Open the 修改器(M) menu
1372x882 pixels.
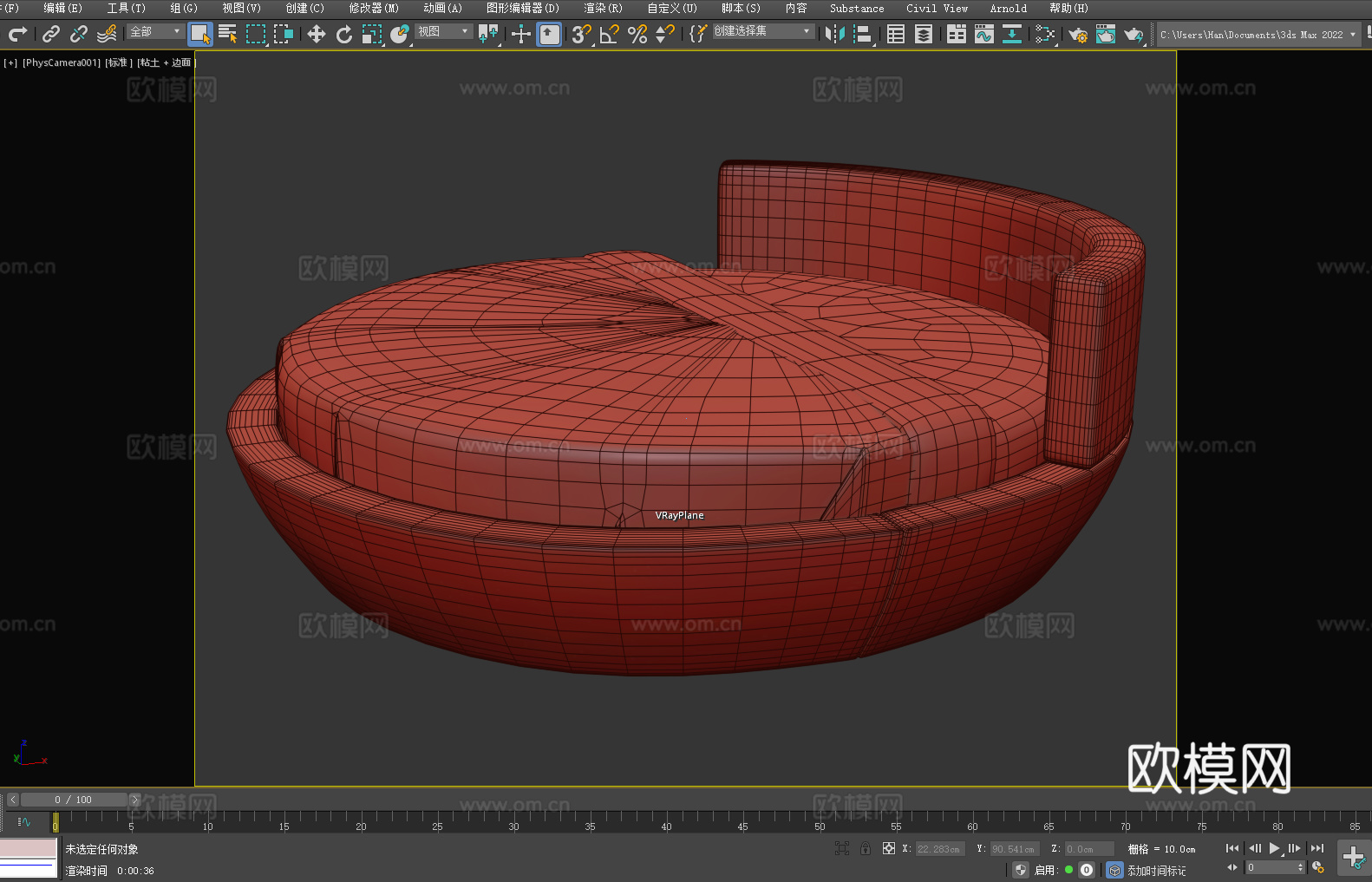pos(374,8)
